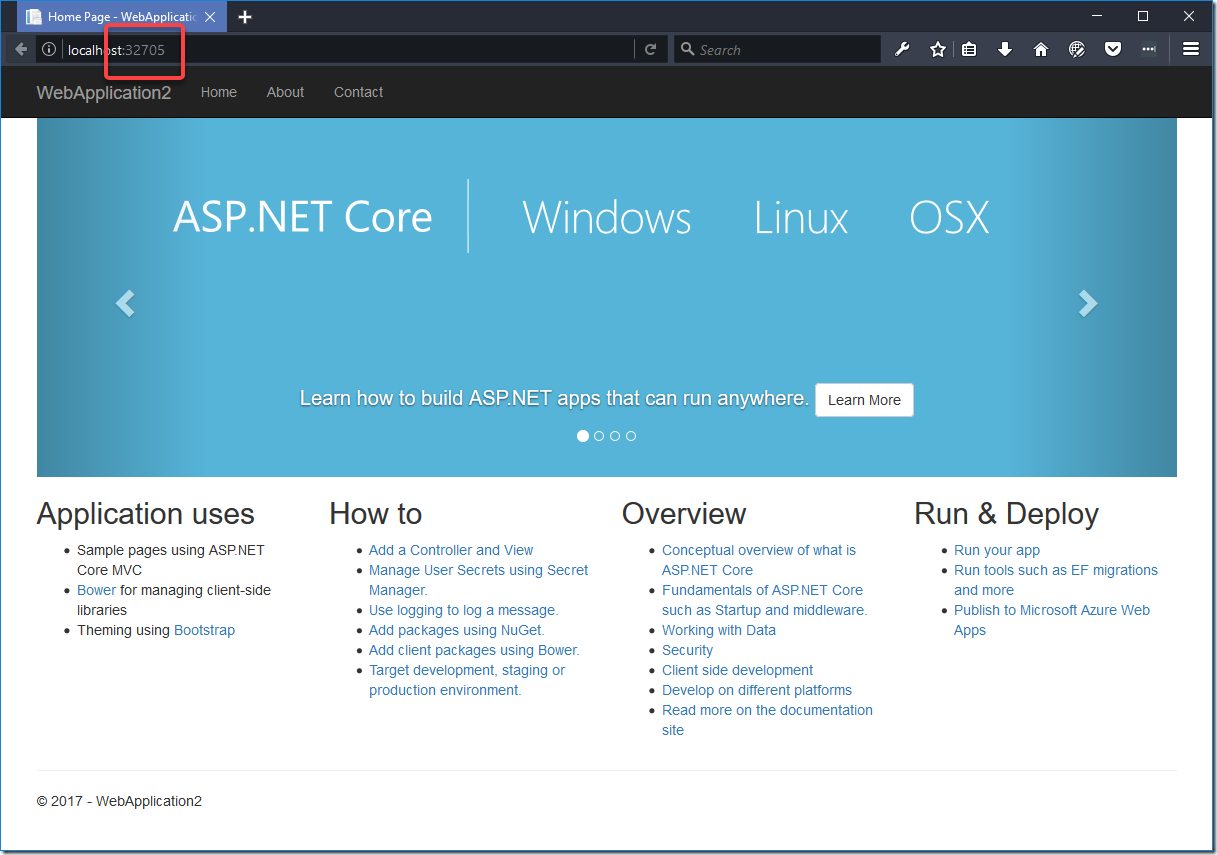The image size is (1217, 855).
Task: Open the downloads arrow icon
Action: click(x=1005, y=49)
